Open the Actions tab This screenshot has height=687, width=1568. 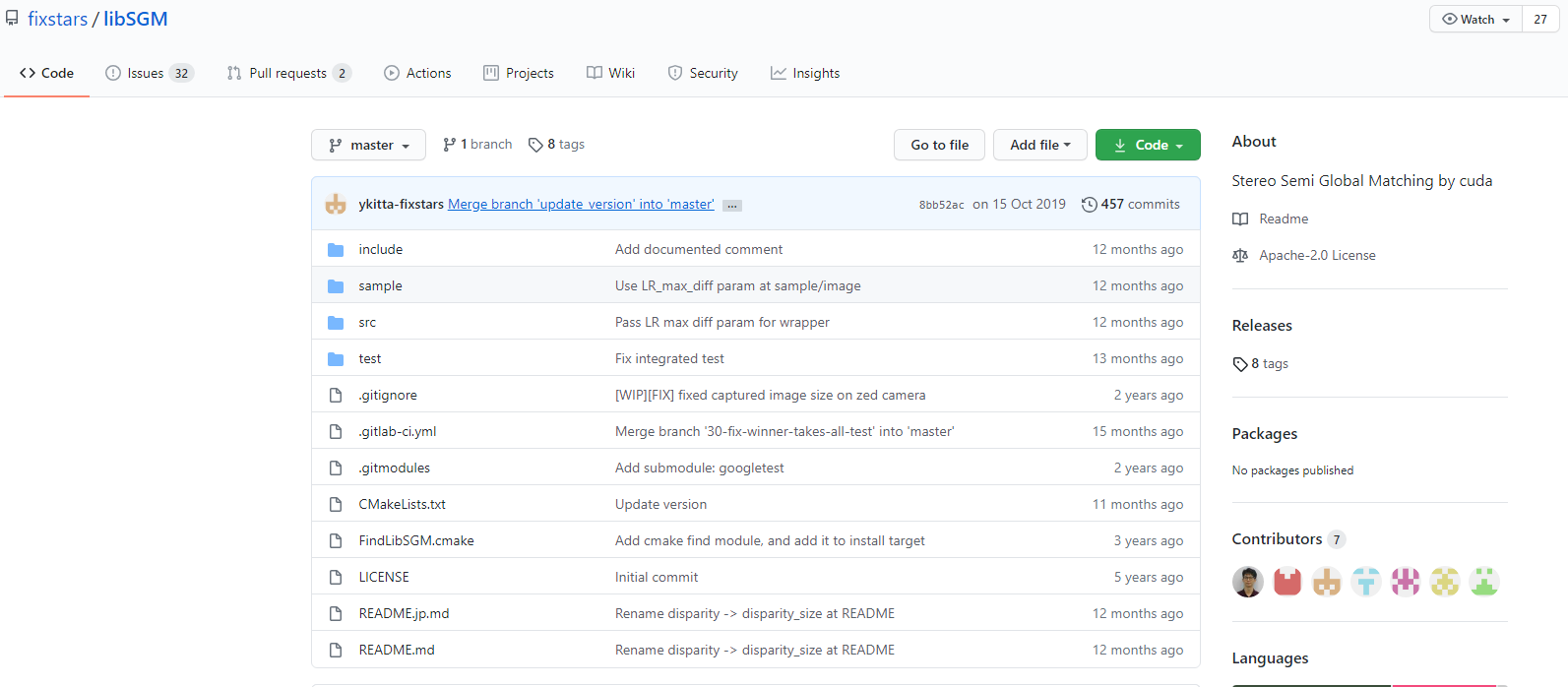click(x=417, y=73)
